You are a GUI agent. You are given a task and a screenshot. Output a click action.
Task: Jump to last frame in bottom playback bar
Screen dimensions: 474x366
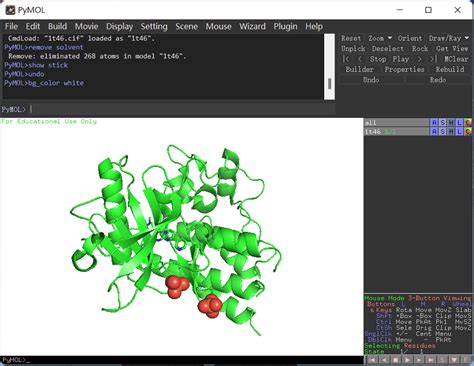431,360
